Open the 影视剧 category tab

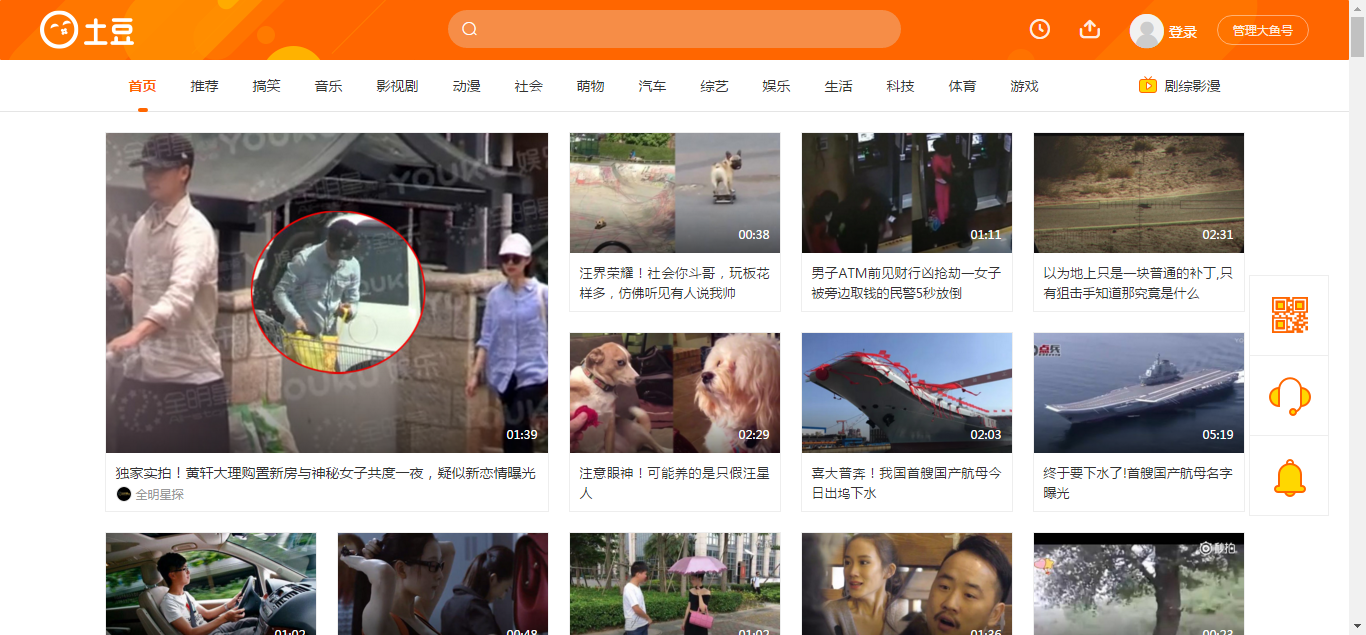click(x=398, y=86)
